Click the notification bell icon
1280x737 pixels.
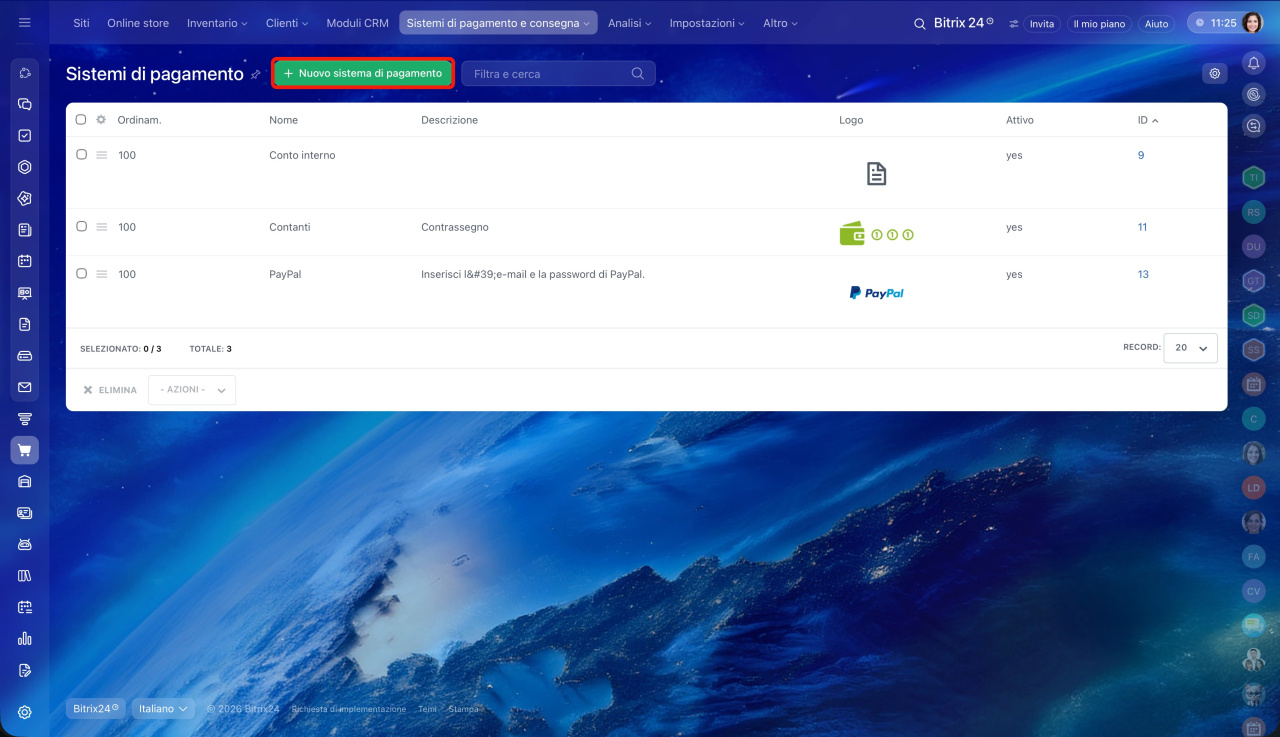1253,63
